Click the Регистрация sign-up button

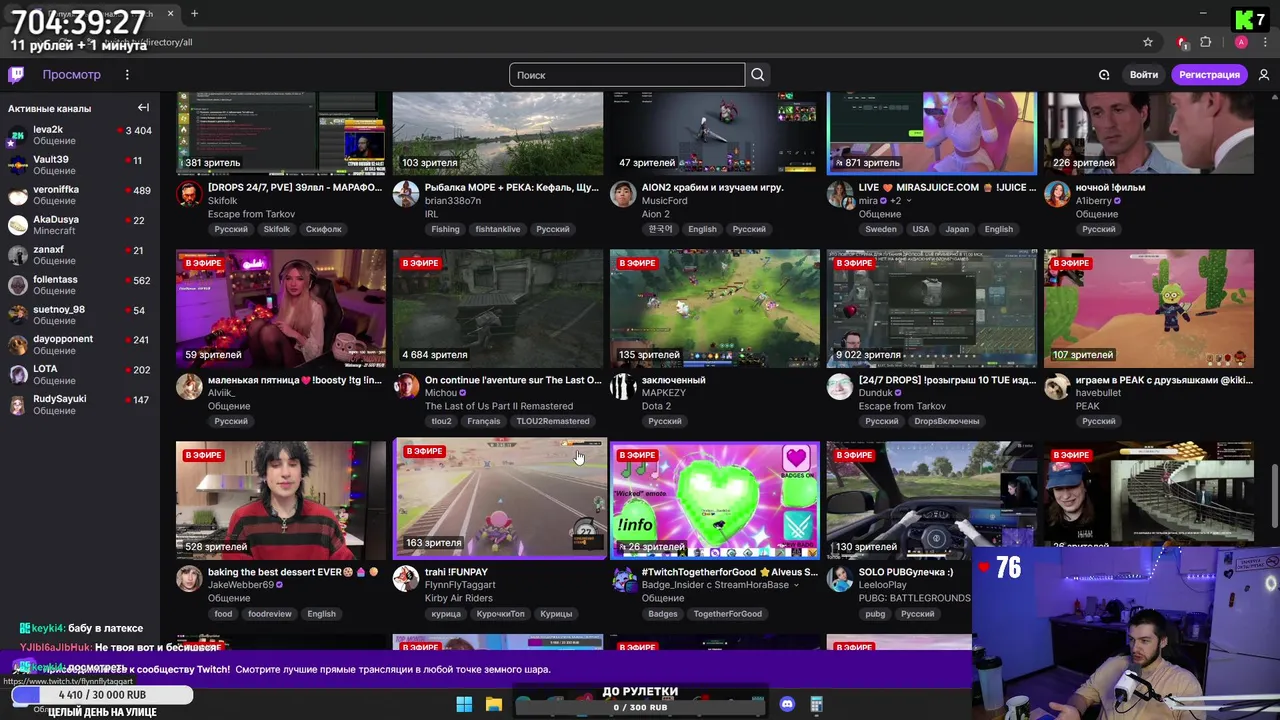1209,75
